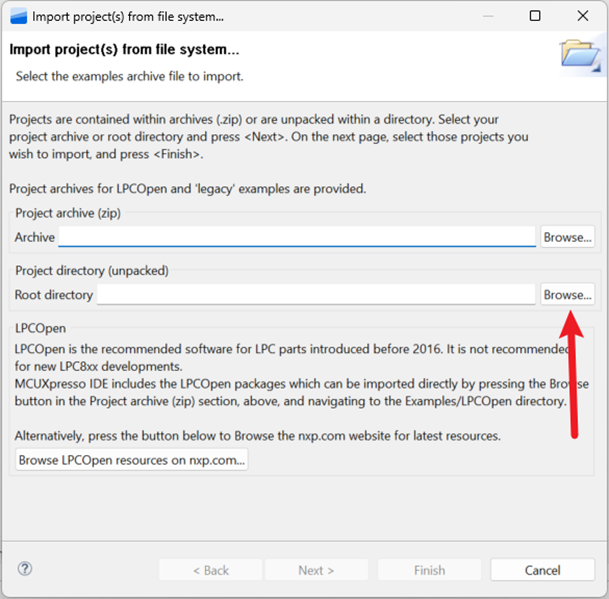
Task: Click the greyed-out Next button
Action: (x=316, y=570)
